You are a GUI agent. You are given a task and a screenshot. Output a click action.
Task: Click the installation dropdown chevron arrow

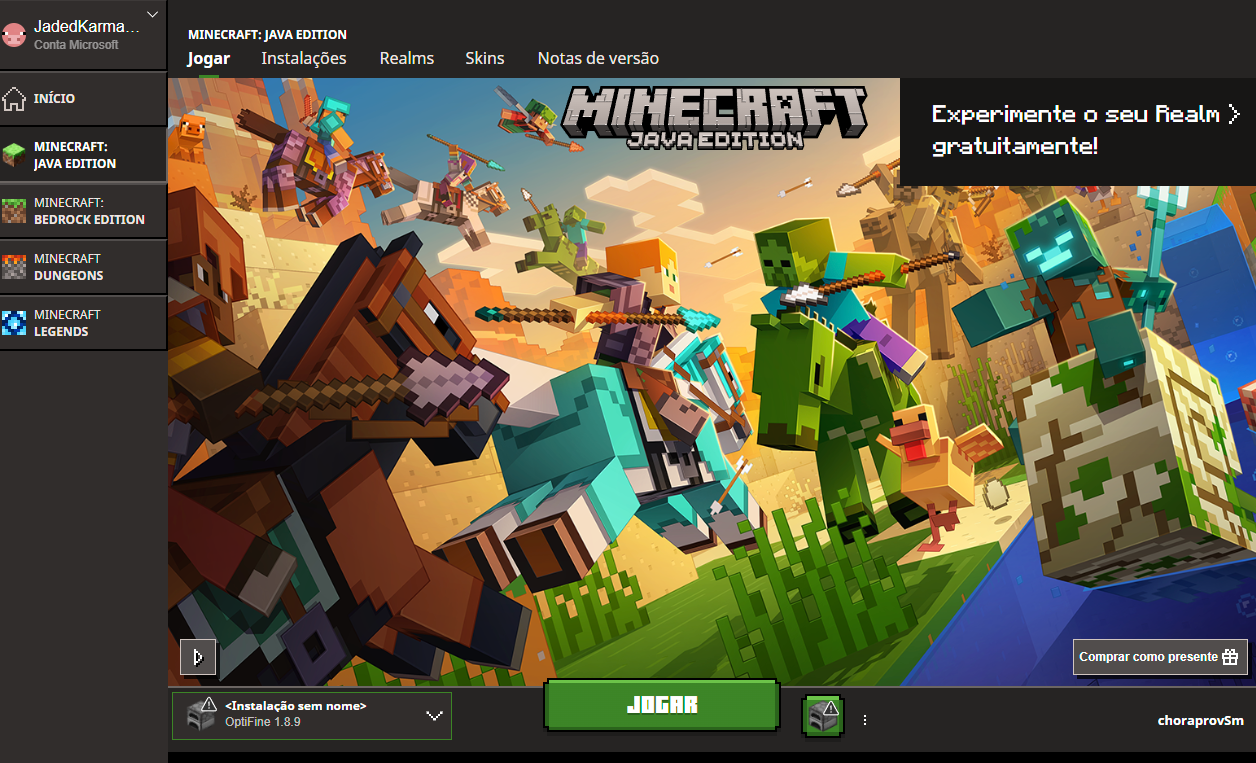(434, 716)
